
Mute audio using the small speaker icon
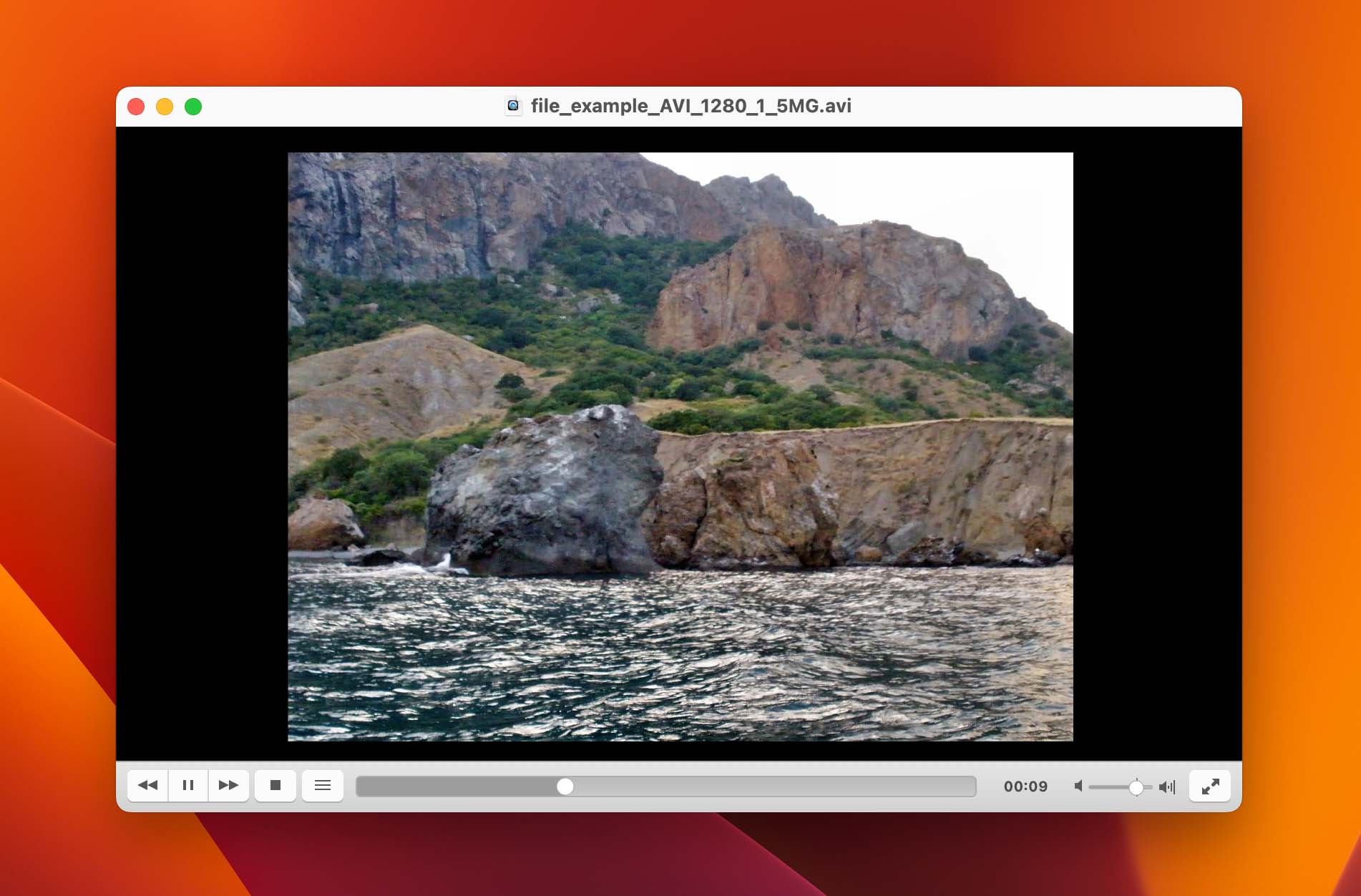1078,787
